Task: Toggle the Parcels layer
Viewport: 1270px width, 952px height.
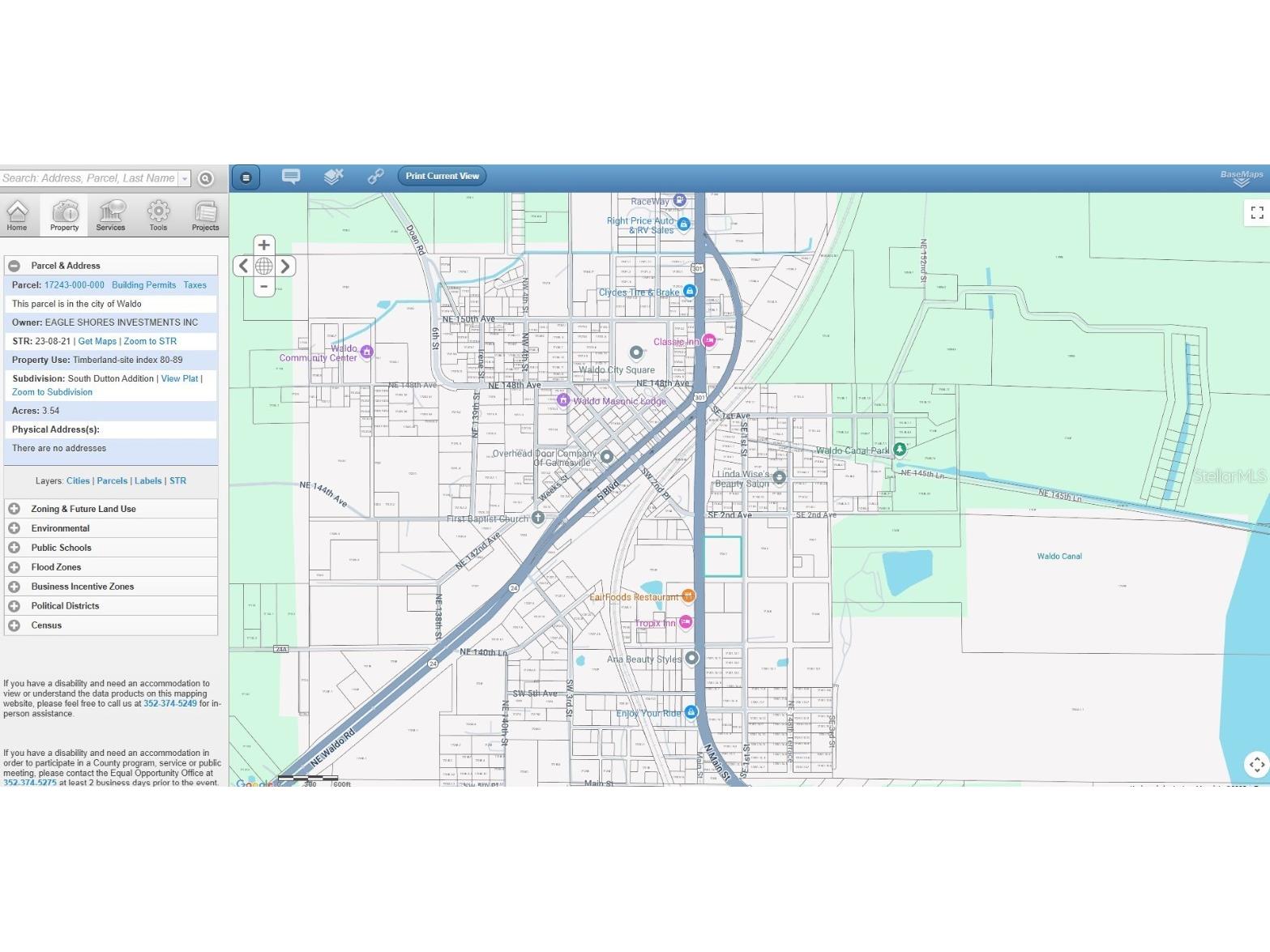Action: click(x=112, y=481)
